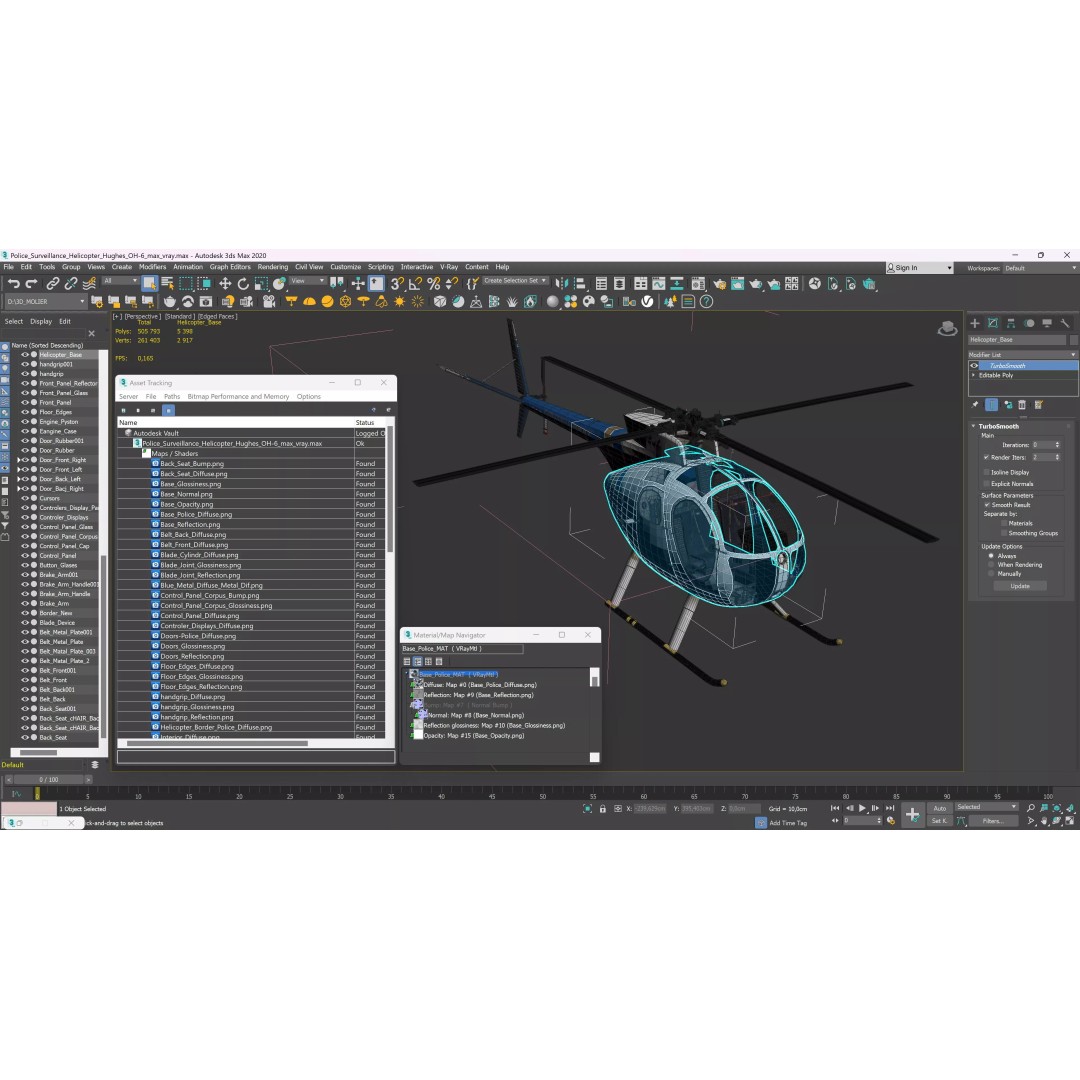Open the Modifier List dropdown
This screenshot has height=1080, width=1080.
pyautogui.click(x=1023, y=355)
